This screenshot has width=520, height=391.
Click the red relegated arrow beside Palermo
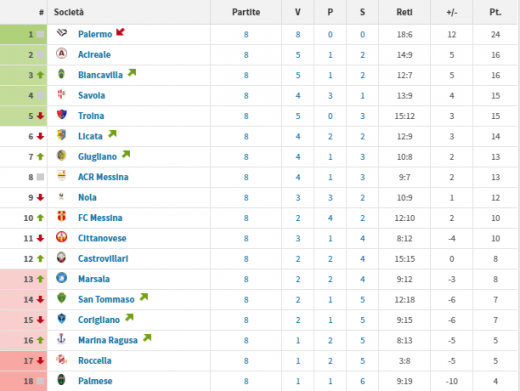click(x=120, y=32)
